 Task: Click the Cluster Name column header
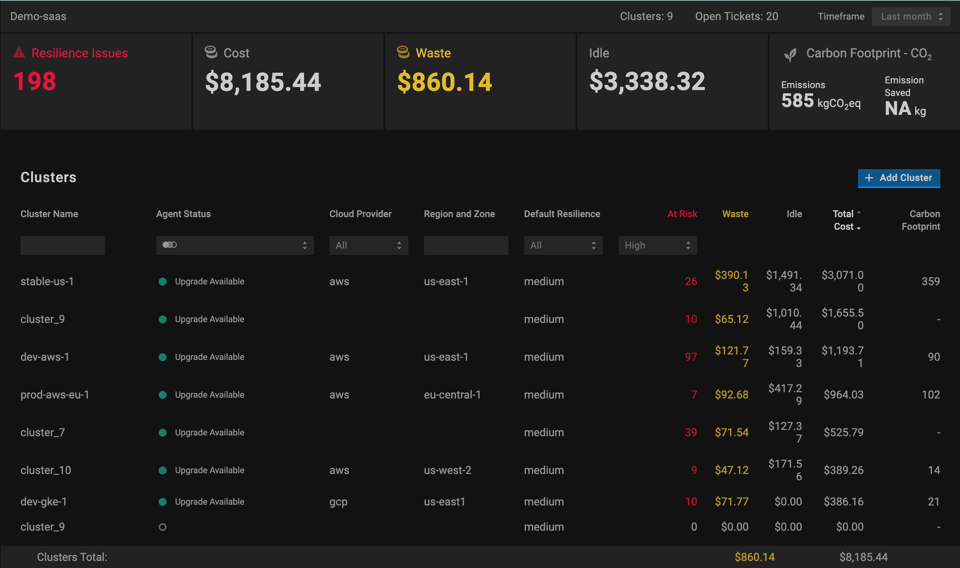[49, 214]
